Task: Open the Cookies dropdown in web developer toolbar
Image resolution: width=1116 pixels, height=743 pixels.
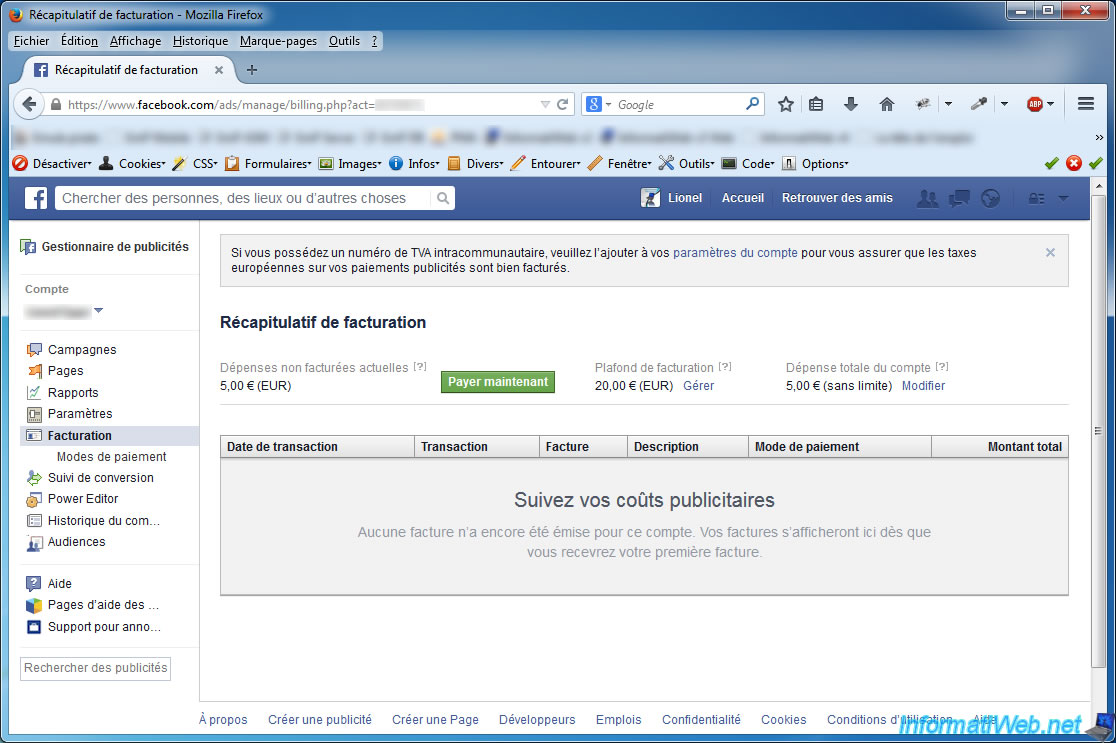Action: [x=132, y=164]
